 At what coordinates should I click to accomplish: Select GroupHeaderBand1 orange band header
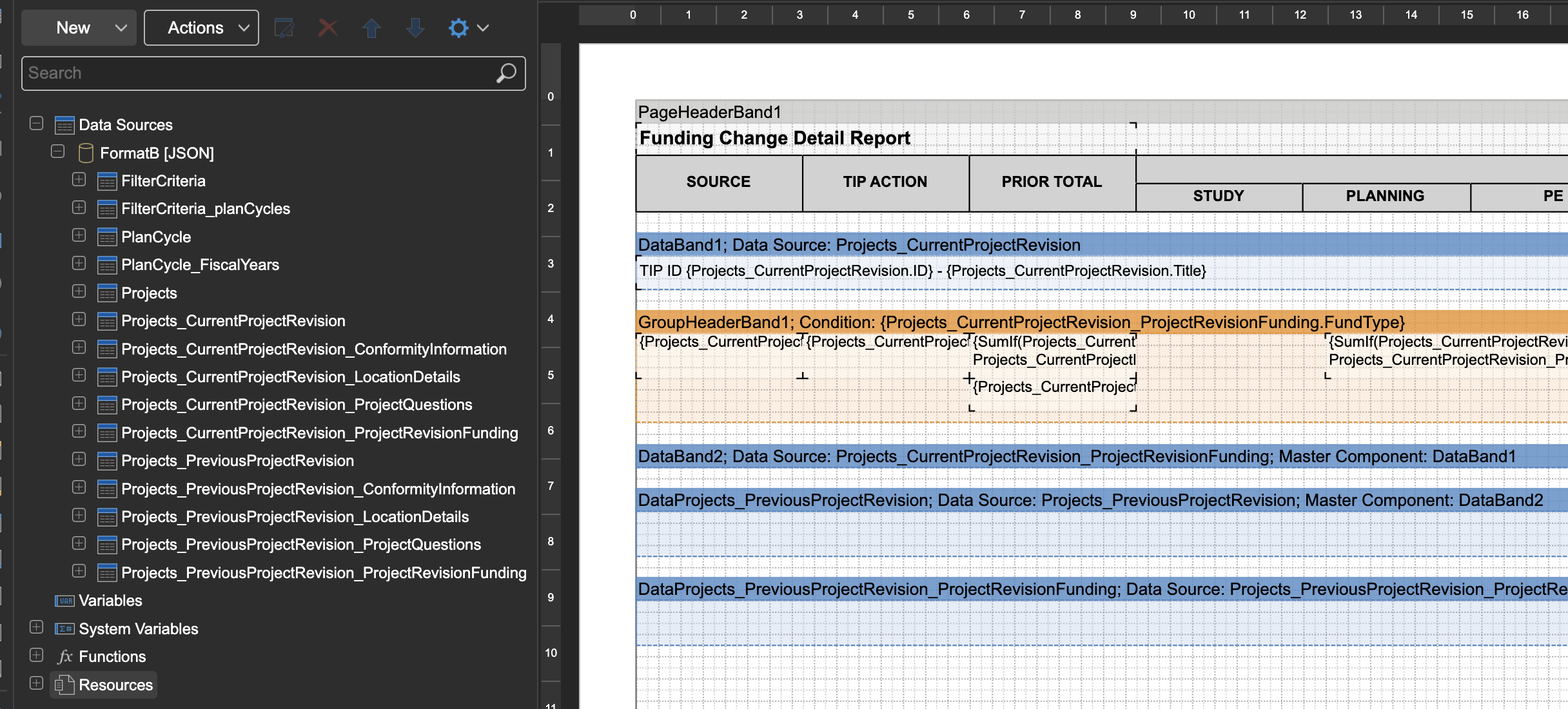[x=1102, y=322]
